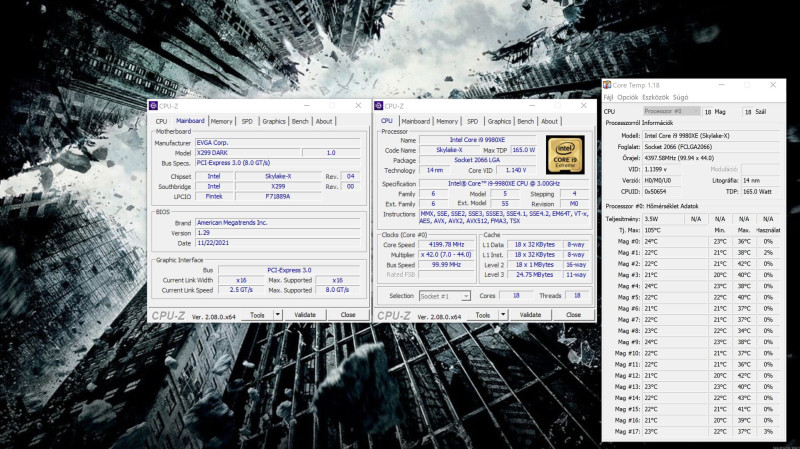
Task: Select Bench tab in the CPU CPU-Z window
Action: click(x=526, y=121)
